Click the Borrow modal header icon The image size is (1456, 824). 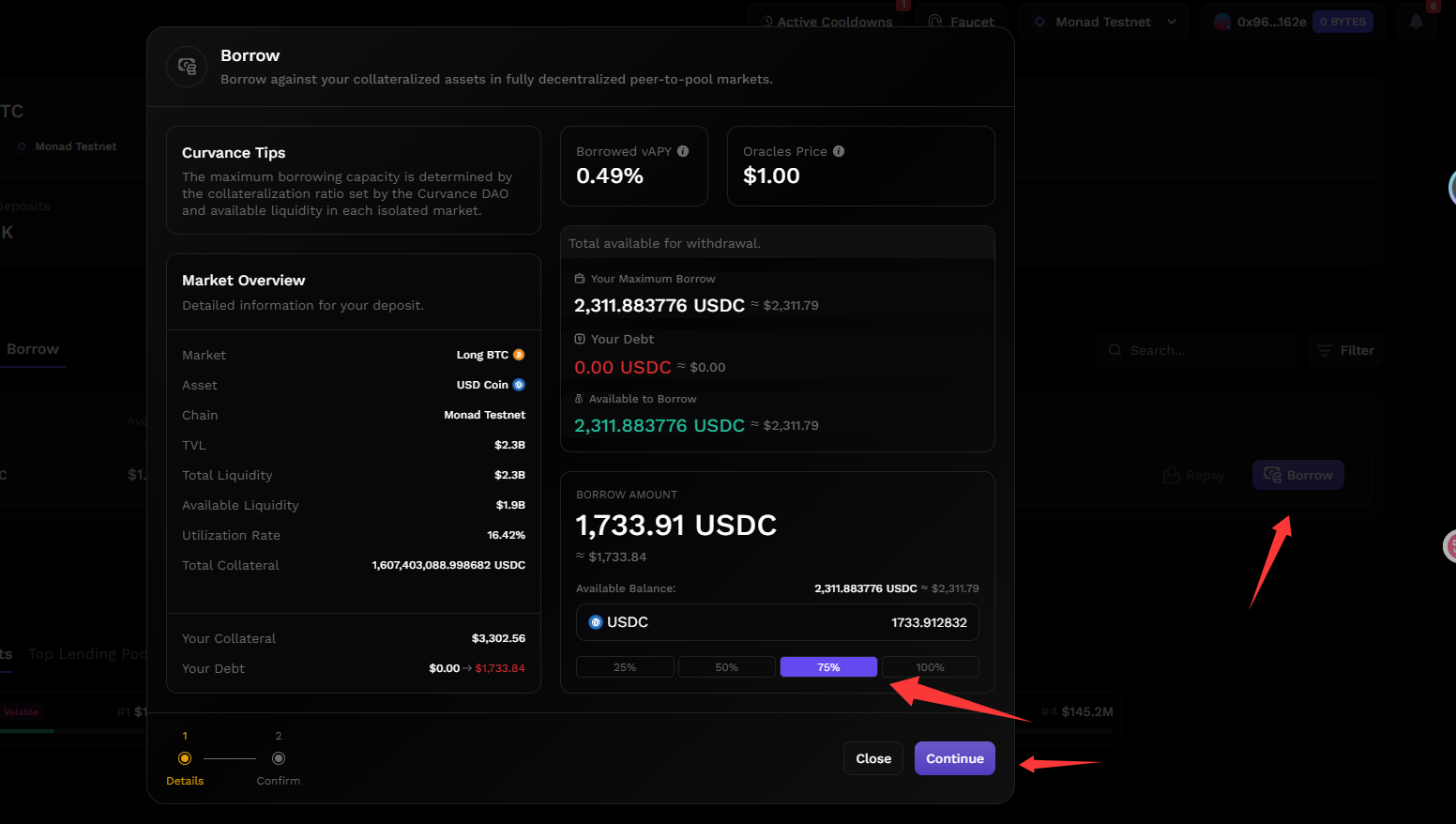[x=187, y=67]
